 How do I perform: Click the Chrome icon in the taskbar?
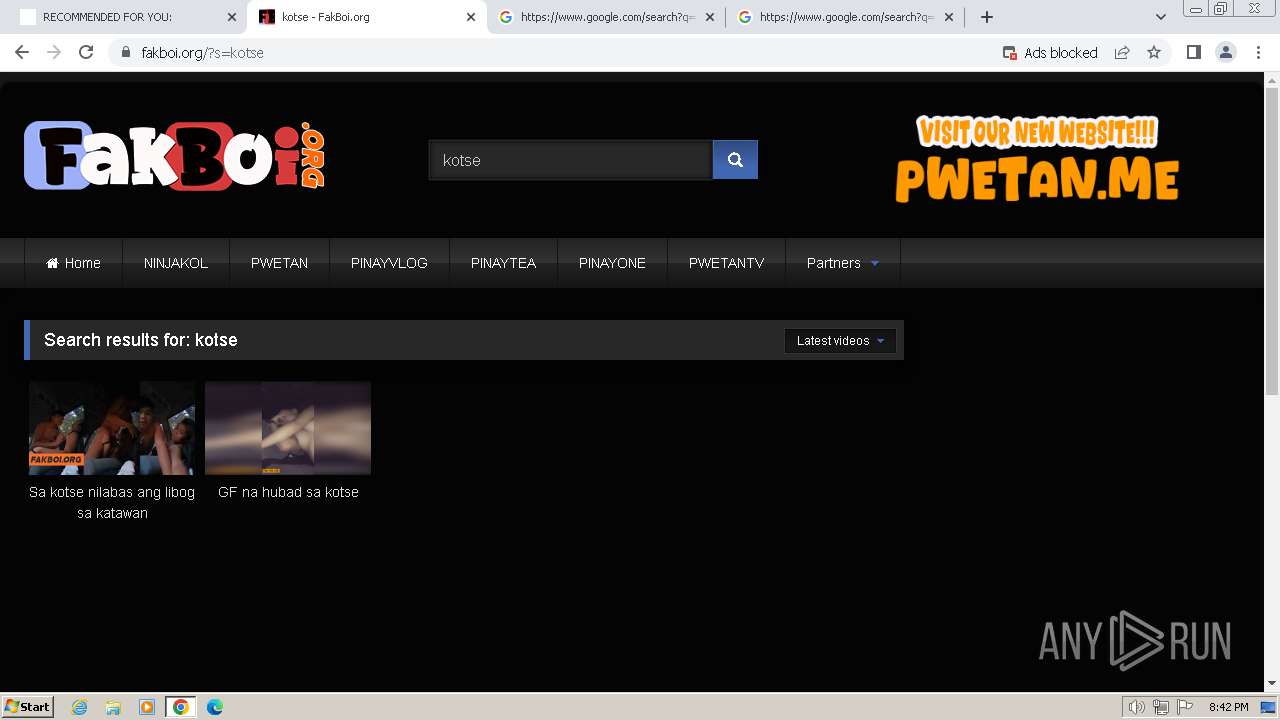point(181,707)
